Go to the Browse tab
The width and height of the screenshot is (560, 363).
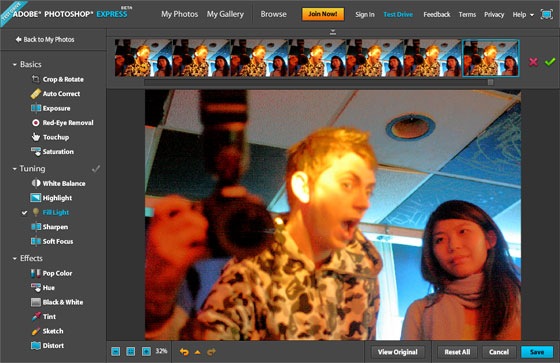pos(274,14)
